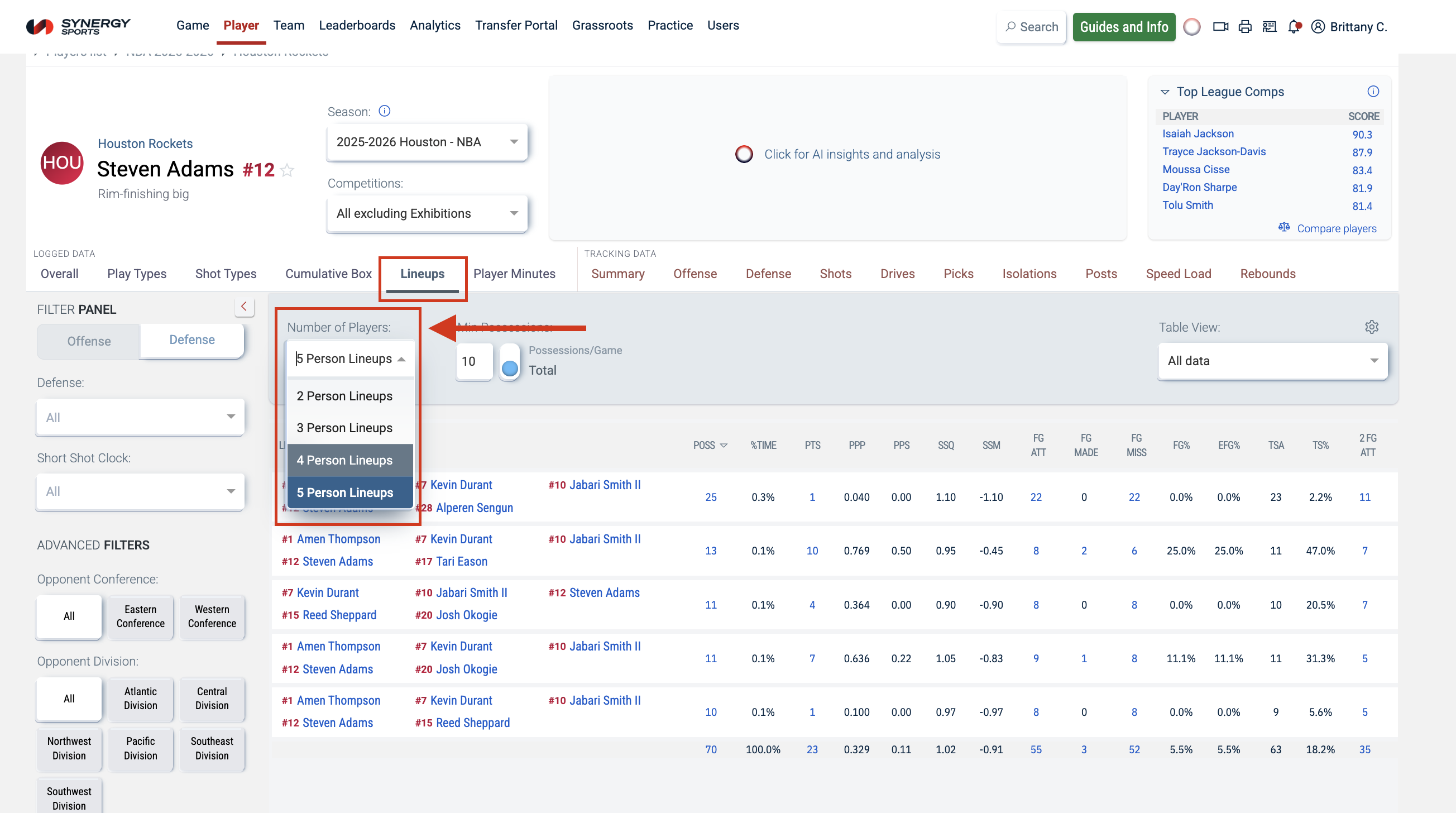This screenshot has width=1456, height=813.
Task: Select the Defense filter toggle
Action: pos(192,340)
